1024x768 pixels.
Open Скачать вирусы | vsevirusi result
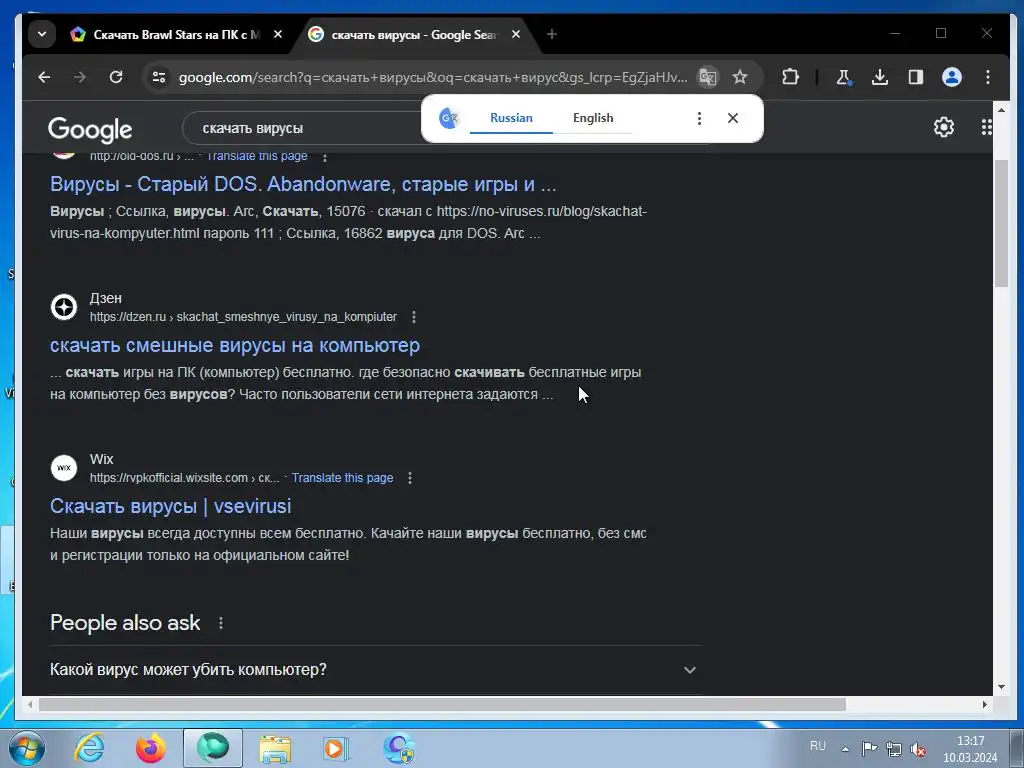tap(170, 506)
